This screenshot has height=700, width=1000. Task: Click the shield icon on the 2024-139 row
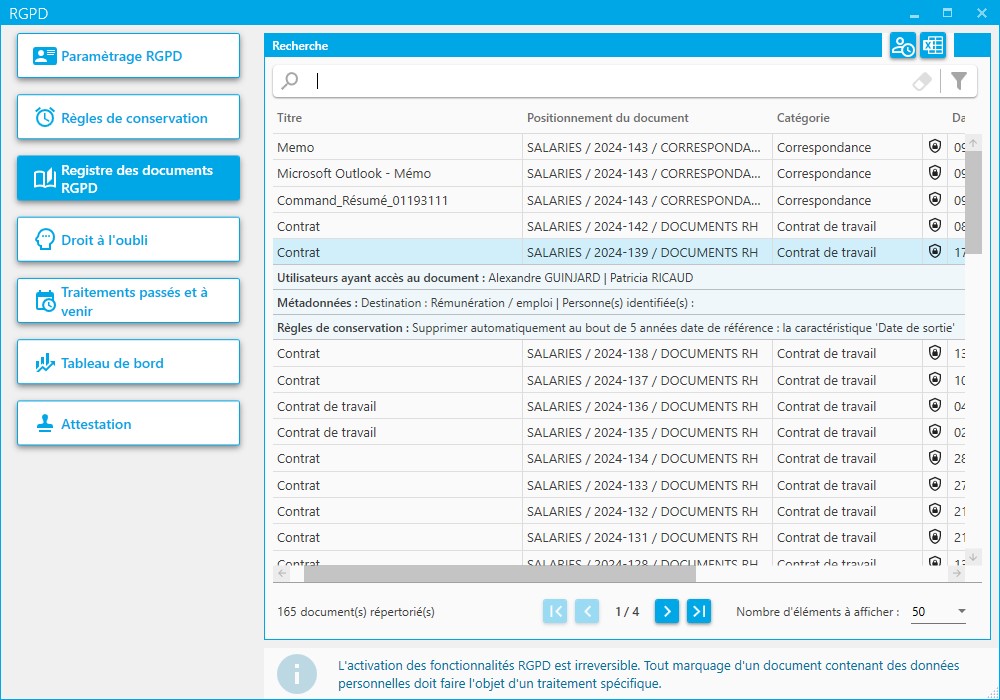[x=935, y=252]
